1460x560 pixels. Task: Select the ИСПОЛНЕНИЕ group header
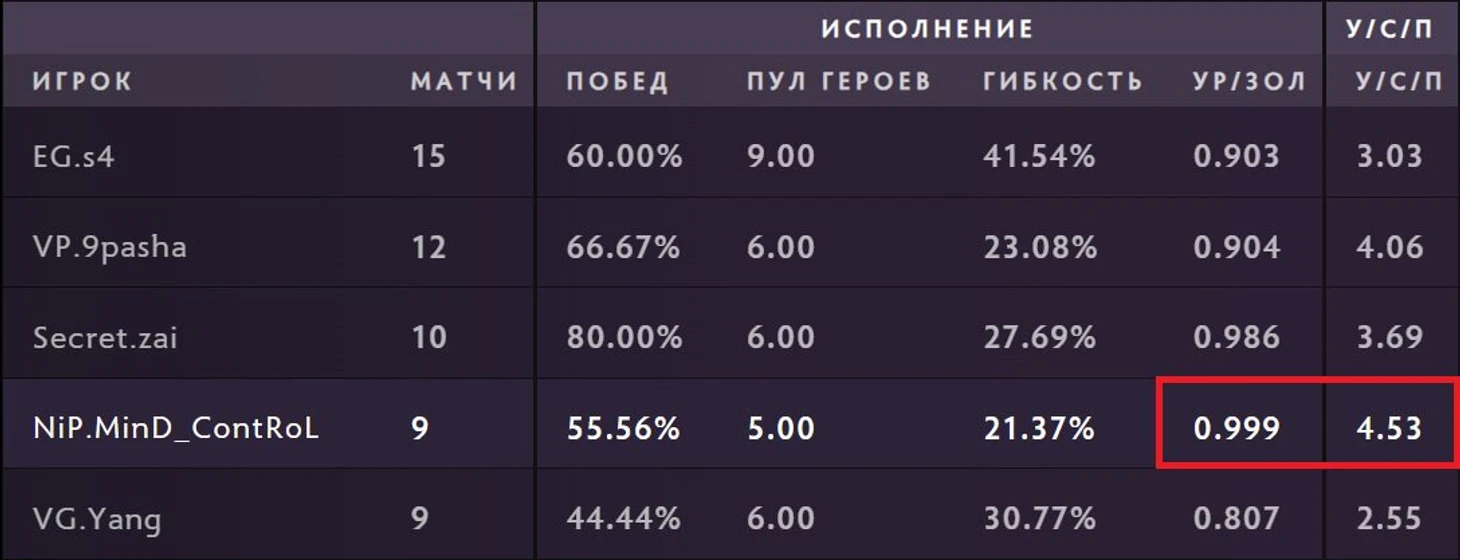click(x=927, y=29)
